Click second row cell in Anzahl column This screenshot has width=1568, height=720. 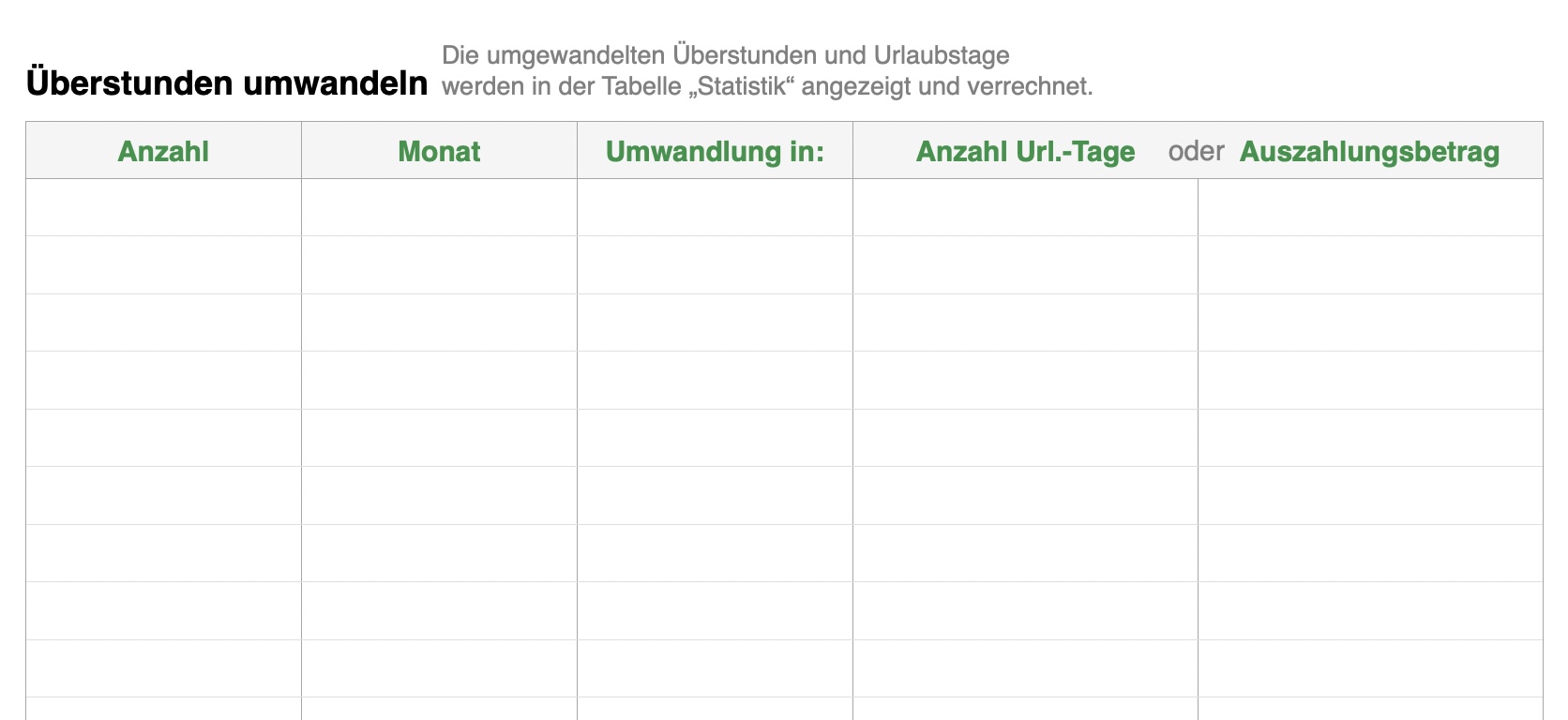[x=163, y=265]
